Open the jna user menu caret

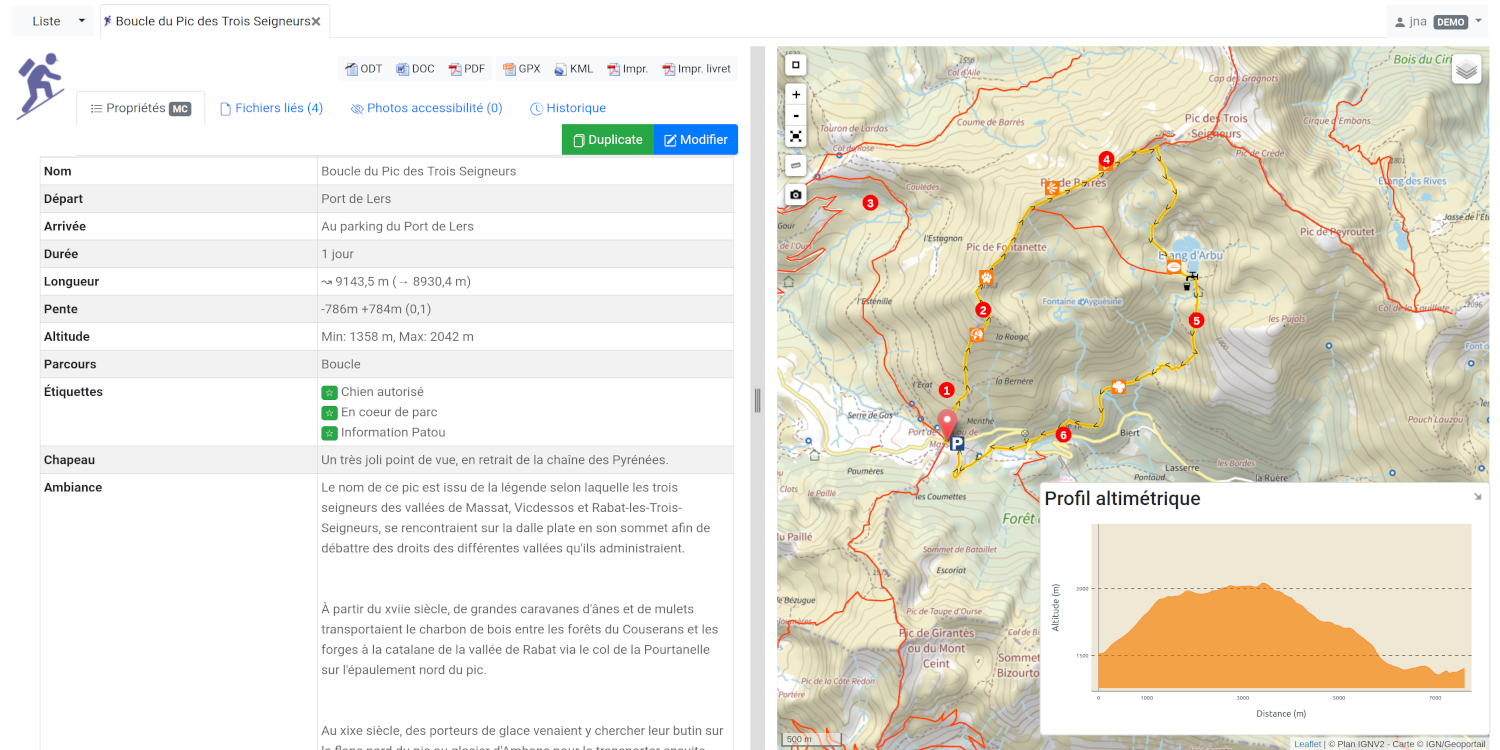1478,21
